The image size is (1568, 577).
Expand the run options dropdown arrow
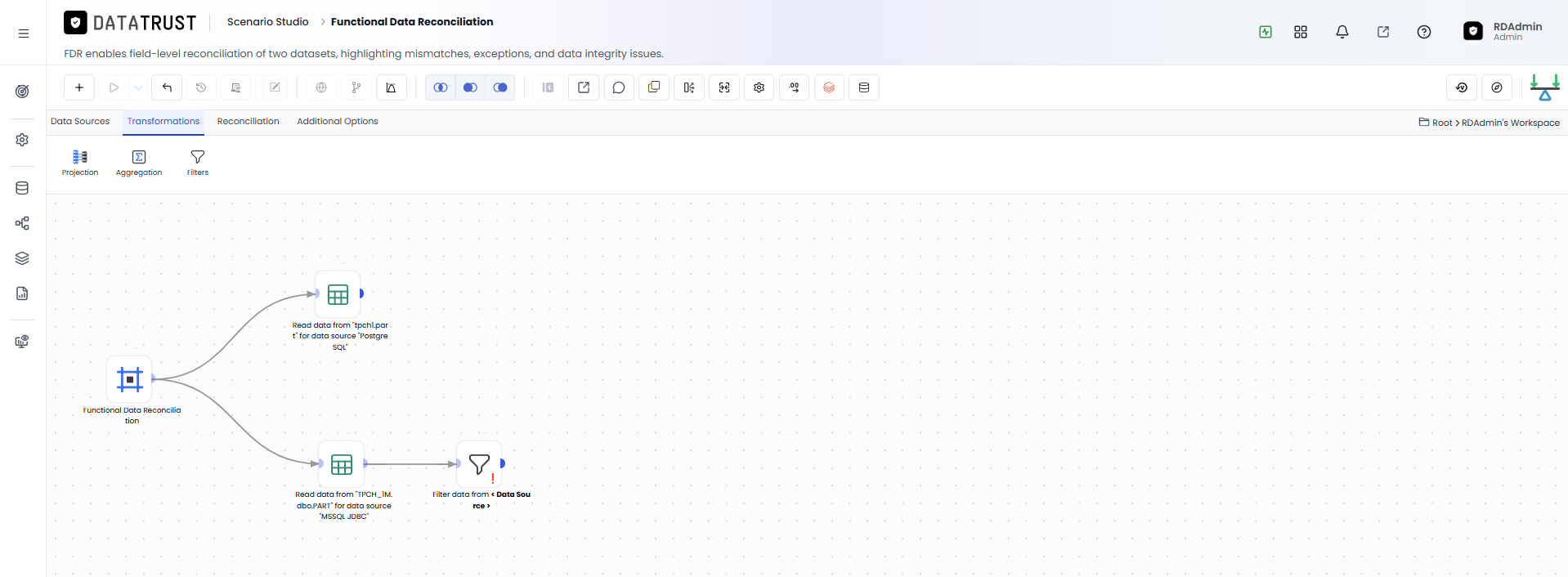tap(138, 87)
